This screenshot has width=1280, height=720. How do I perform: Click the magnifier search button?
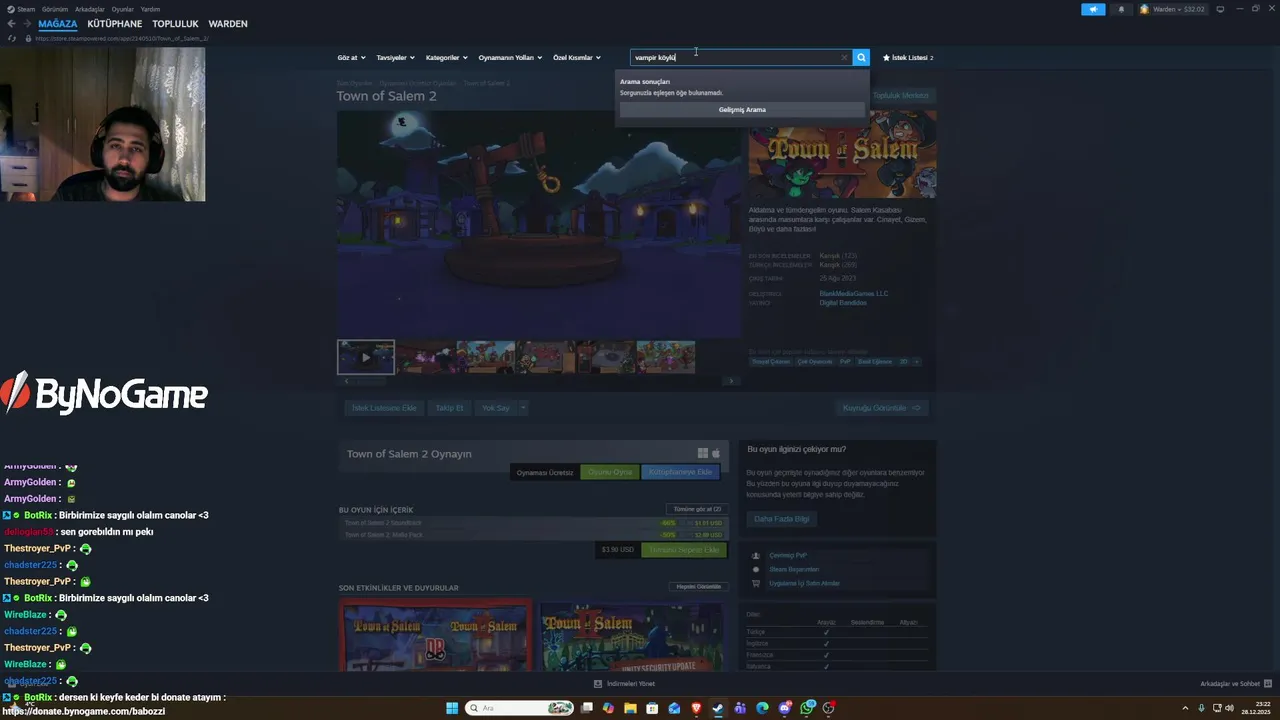[x=861, y=58]
